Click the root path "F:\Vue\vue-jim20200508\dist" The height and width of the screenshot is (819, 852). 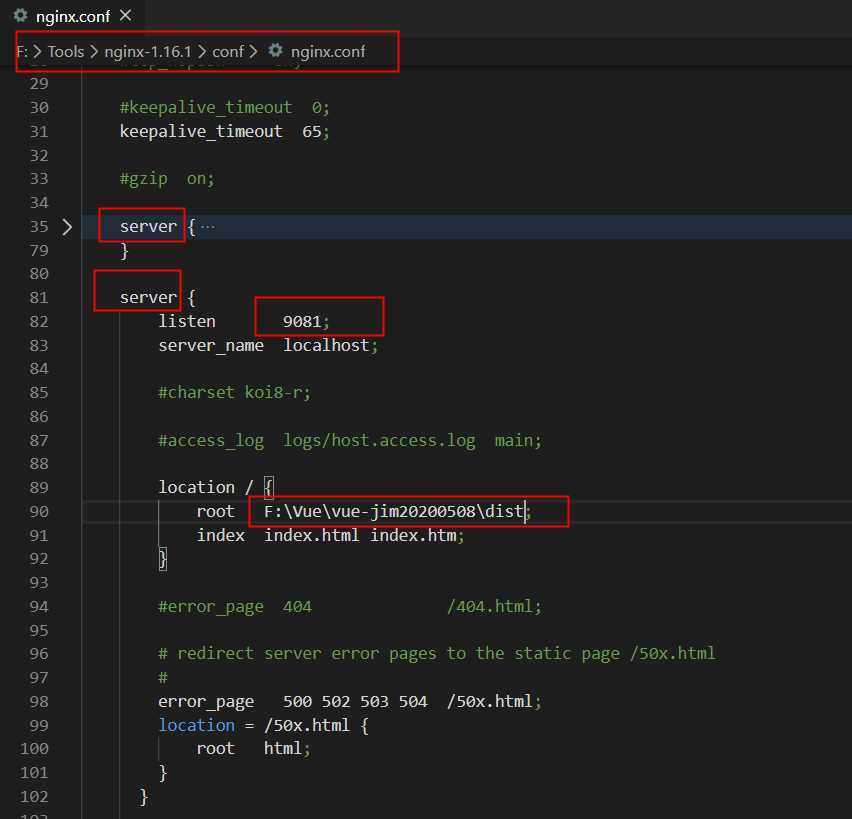[x=393, y=511]
